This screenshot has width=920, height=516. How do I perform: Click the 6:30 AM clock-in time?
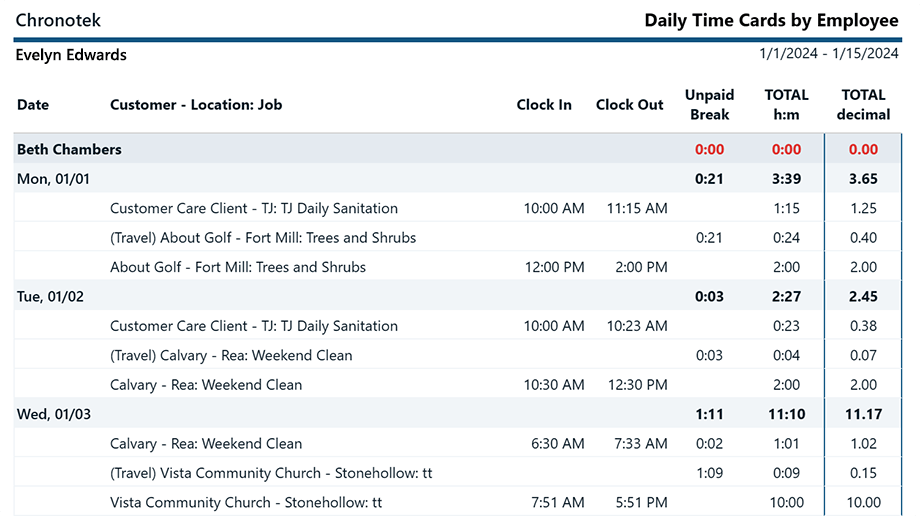[557, 443]
